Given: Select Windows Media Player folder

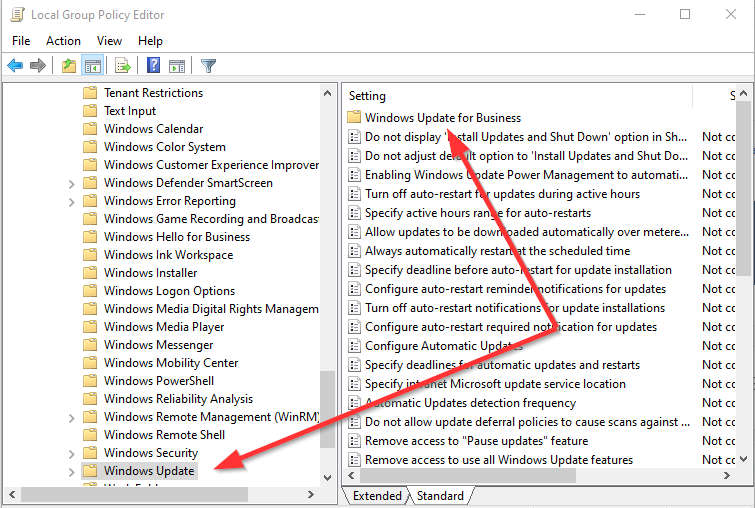Looking at the screenshot, I should 164,326.
